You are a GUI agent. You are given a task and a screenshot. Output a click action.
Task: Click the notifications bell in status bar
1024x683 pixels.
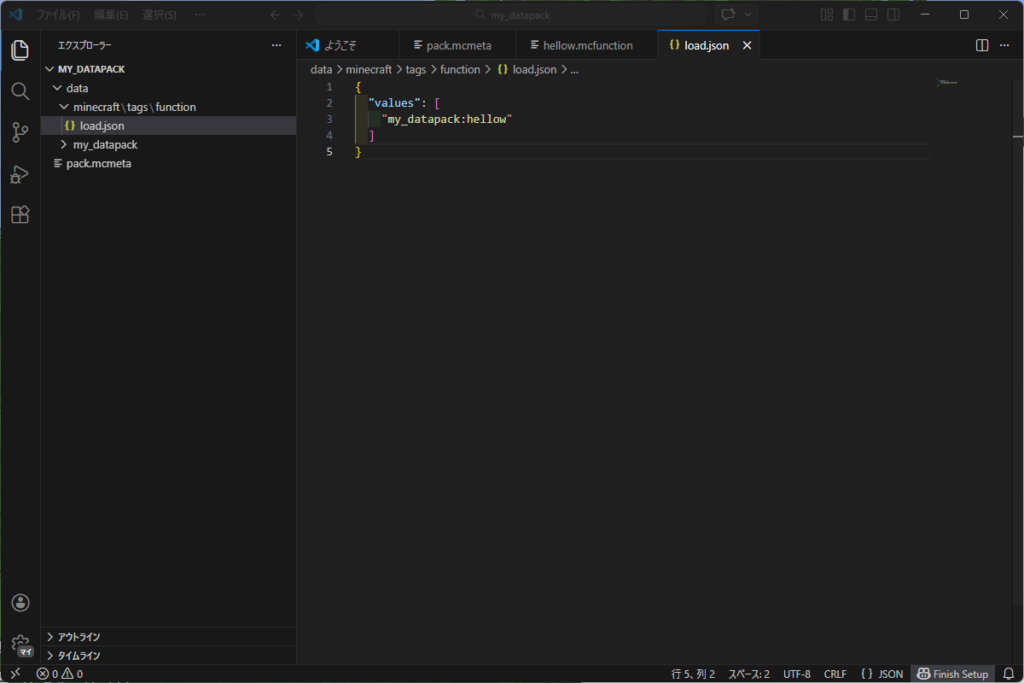[x=1008, y=674]
